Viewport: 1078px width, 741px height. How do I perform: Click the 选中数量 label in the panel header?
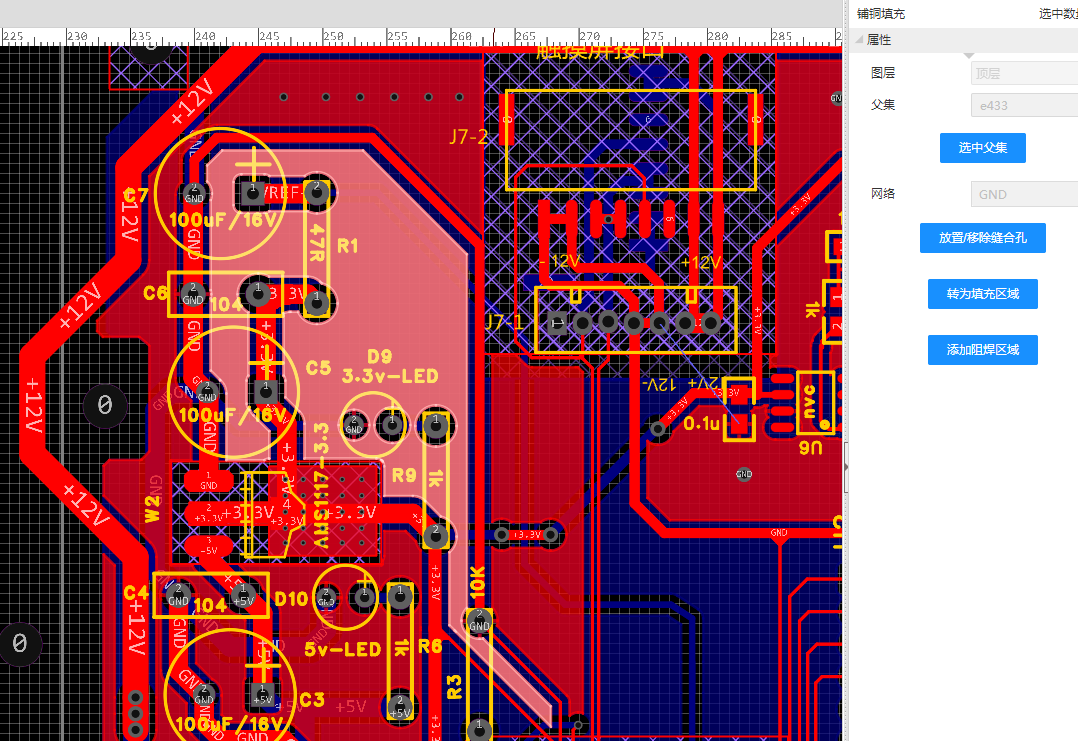coord(1058,14)
